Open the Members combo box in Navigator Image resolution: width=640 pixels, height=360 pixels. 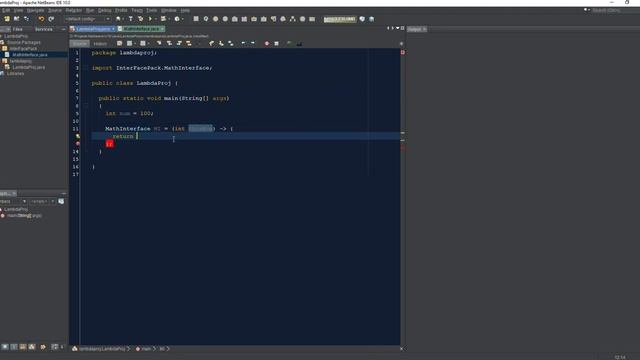(13, 202)
